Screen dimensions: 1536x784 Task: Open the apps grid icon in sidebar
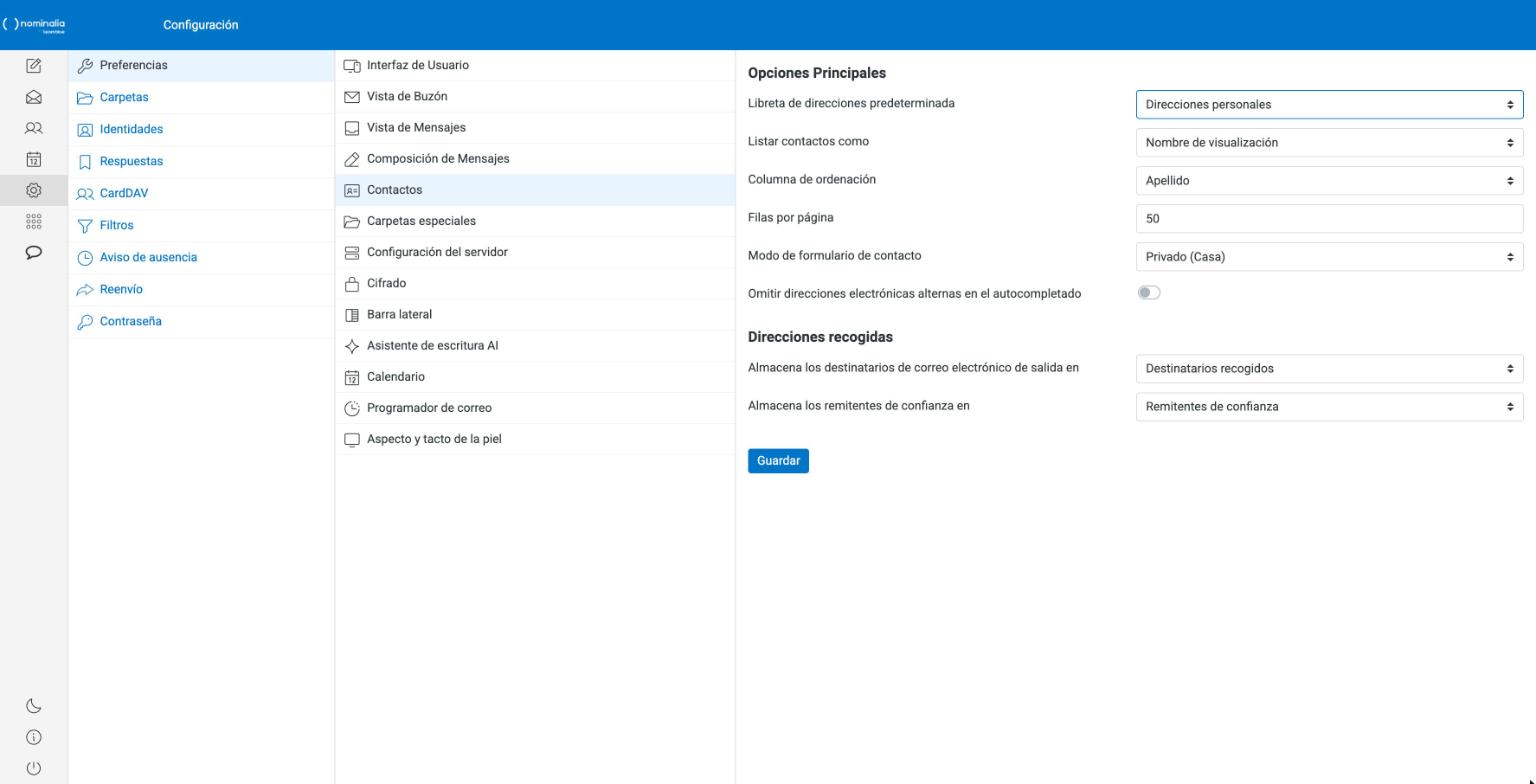coord(33,221)
